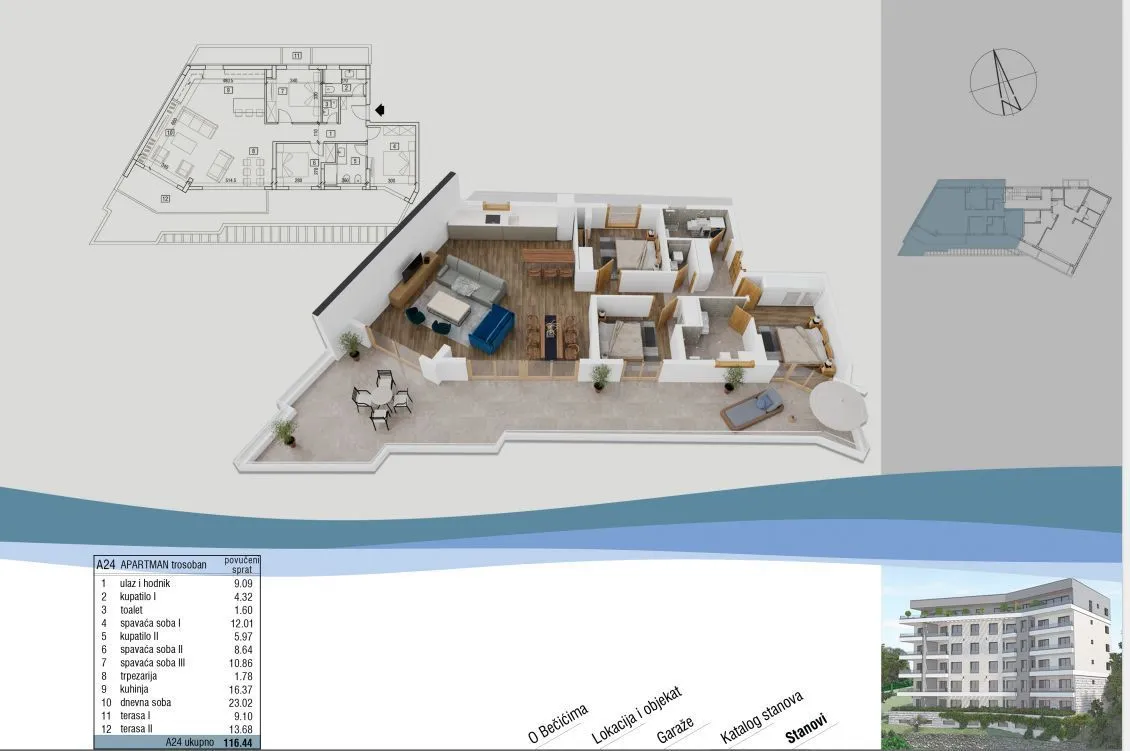This screenshot has width=1130, height=751.
Task: Open the 'Lokacija i objekat' tab
Action: [636, 716]
